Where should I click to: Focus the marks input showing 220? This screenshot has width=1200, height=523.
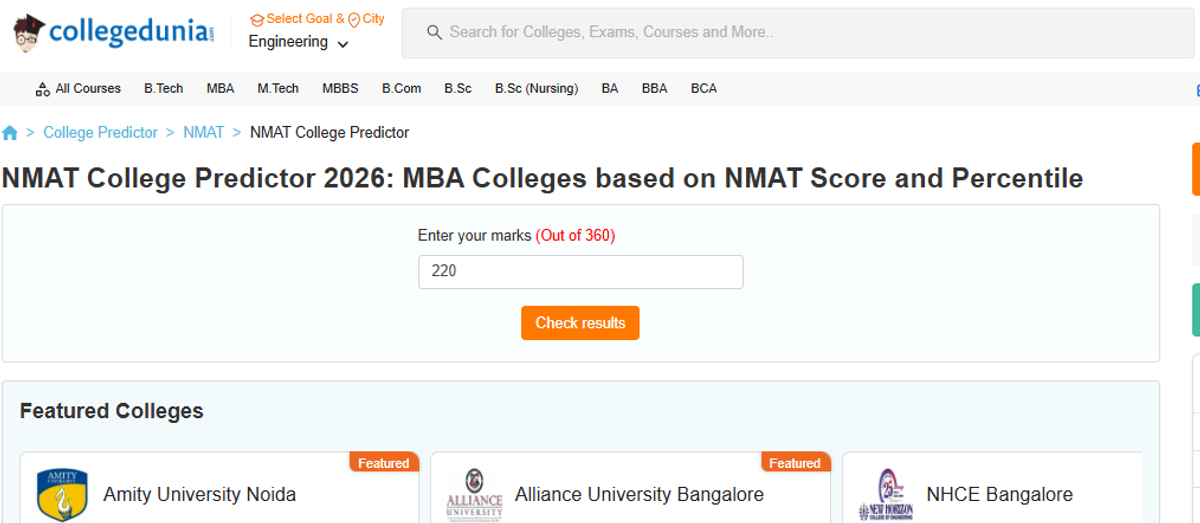(581, 272)
